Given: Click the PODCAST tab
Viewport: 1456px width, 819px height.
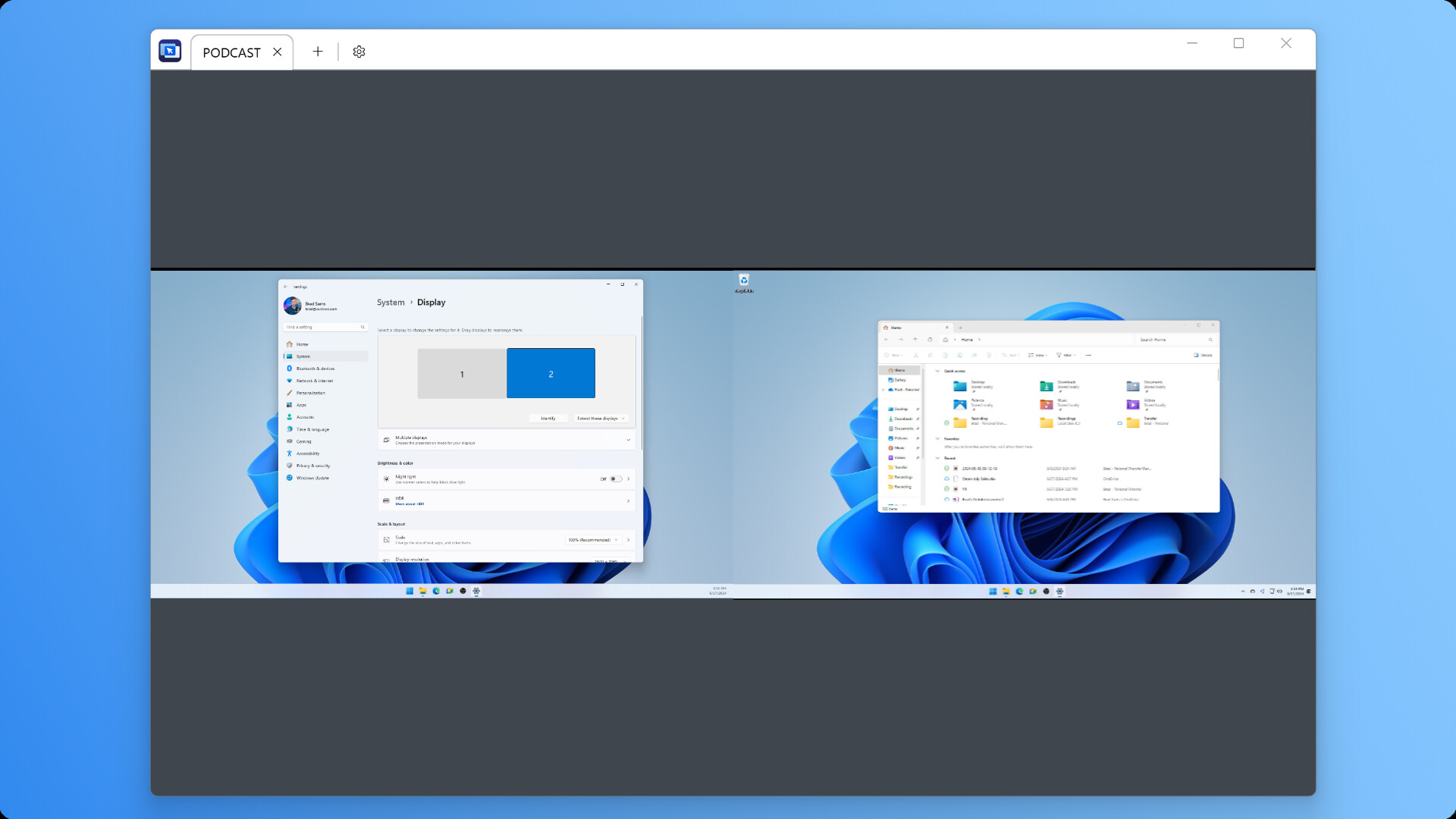Looking at the screenshot, I should pyautogui.click(x=231, y=52).
